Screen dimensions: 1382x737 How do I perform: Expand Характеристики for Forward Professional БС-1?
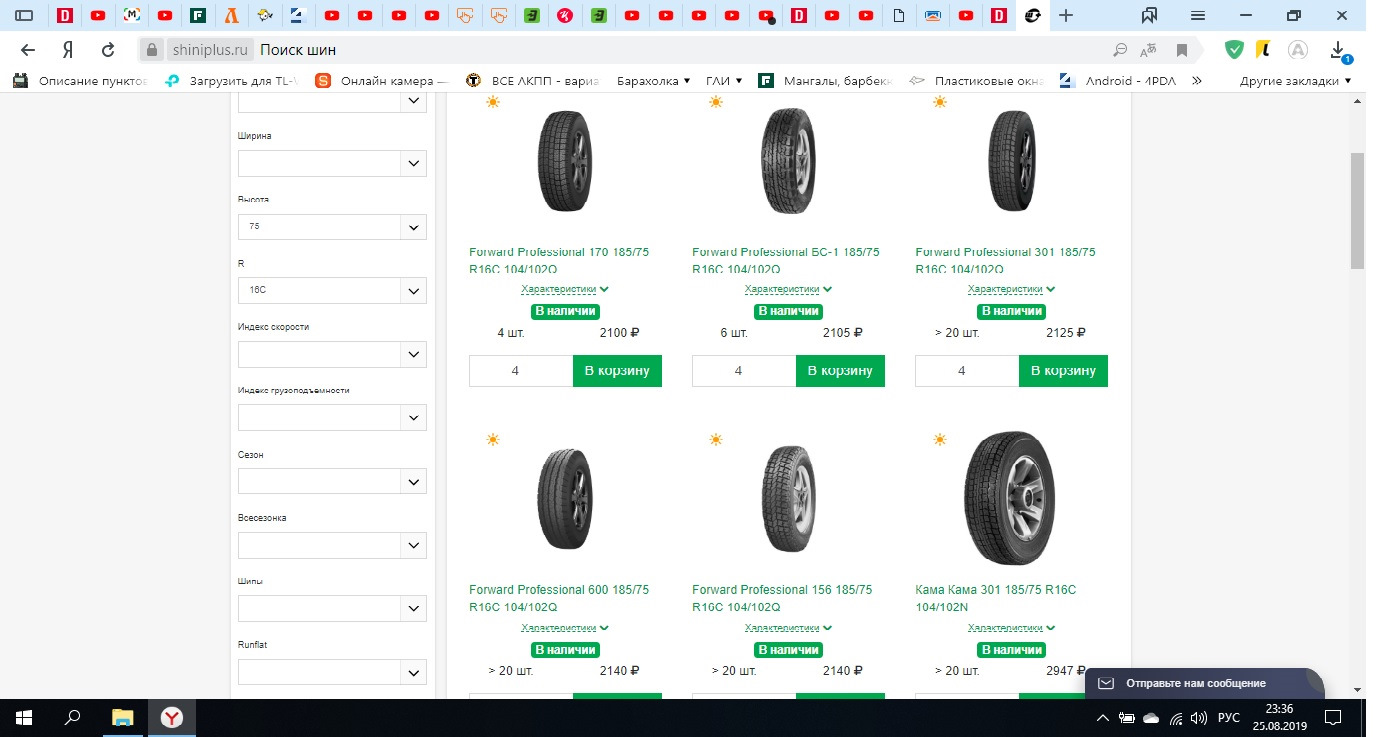(788, 289)
